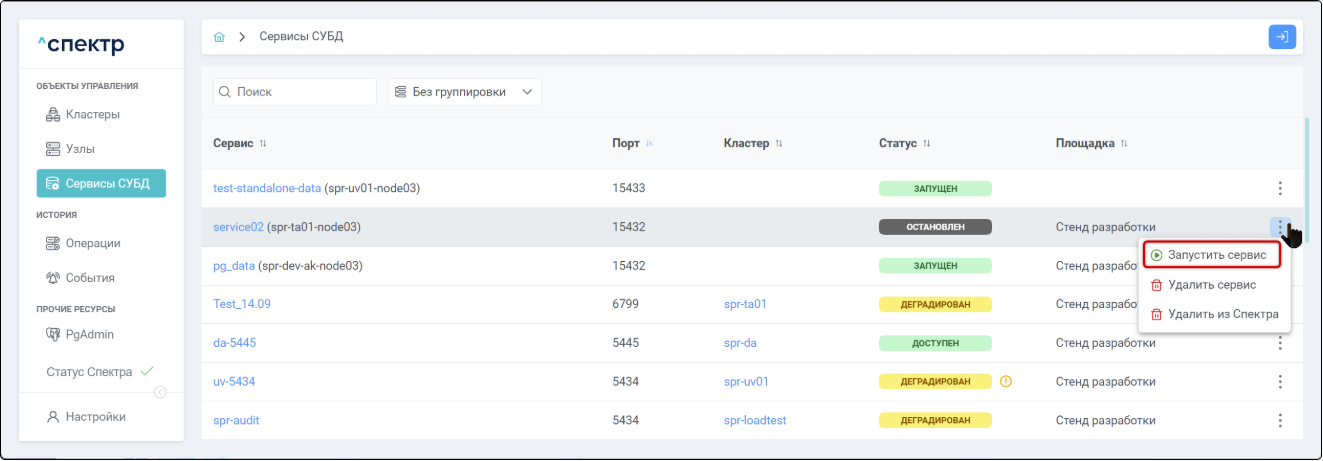Sort table by Сервис column
Screen dimensions: 1323x461
[x=263, y=144]
